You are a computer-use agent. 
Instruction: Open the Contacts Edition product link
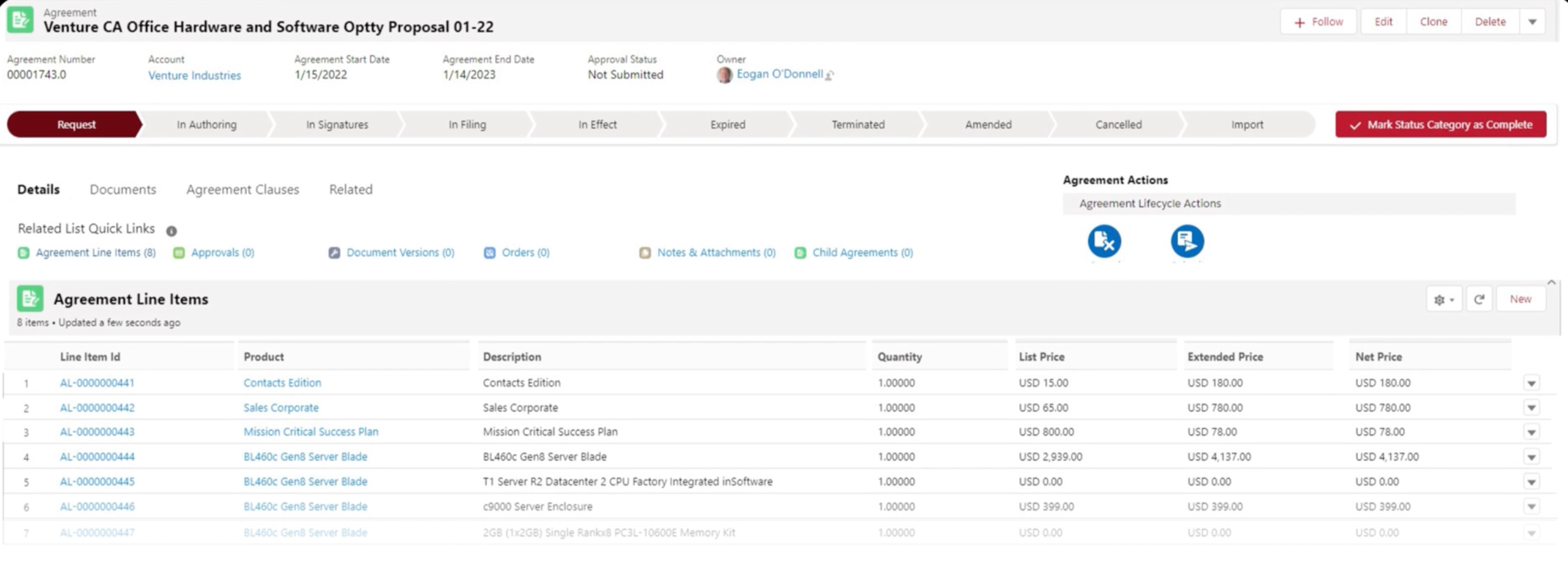(x=282, y=383)
